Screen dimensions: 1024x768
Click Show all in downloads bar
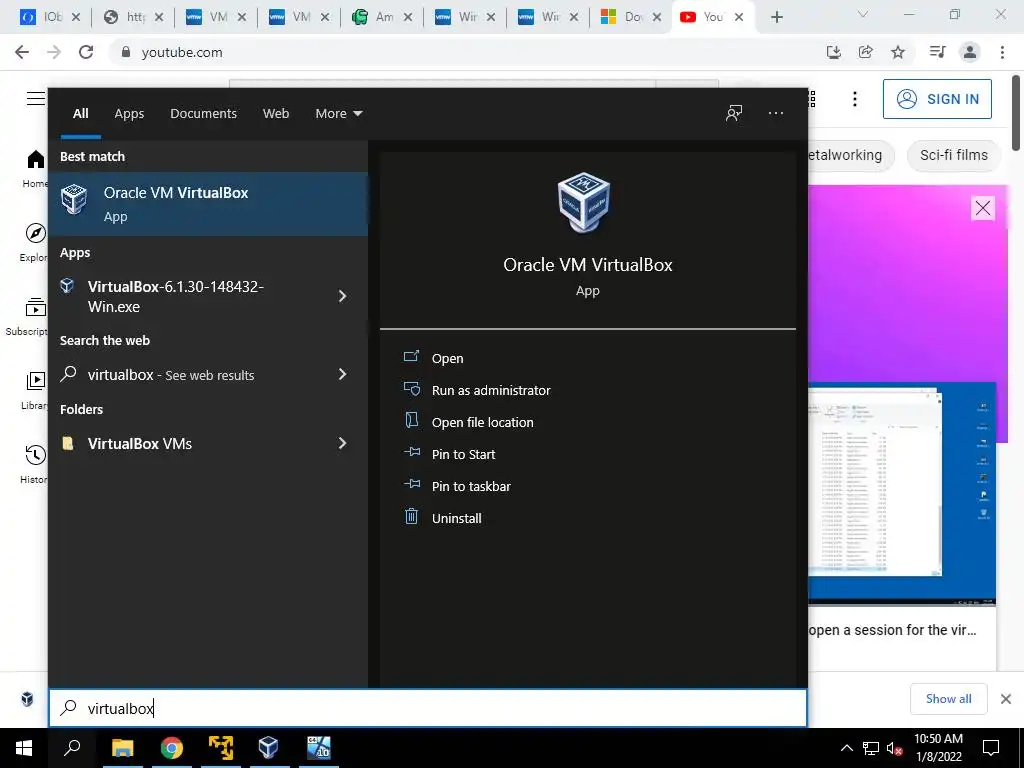click(x=948, y=699)
